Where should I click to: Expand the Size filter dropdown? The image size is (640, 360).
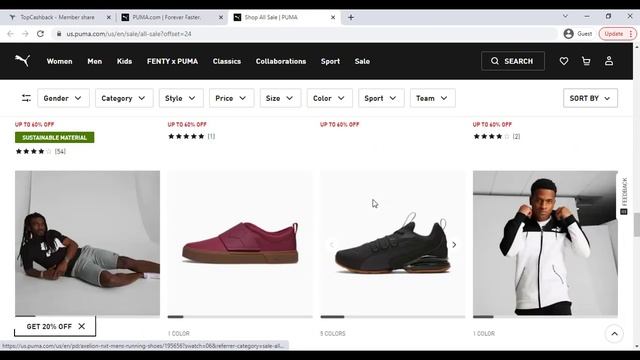pos(280,98)
